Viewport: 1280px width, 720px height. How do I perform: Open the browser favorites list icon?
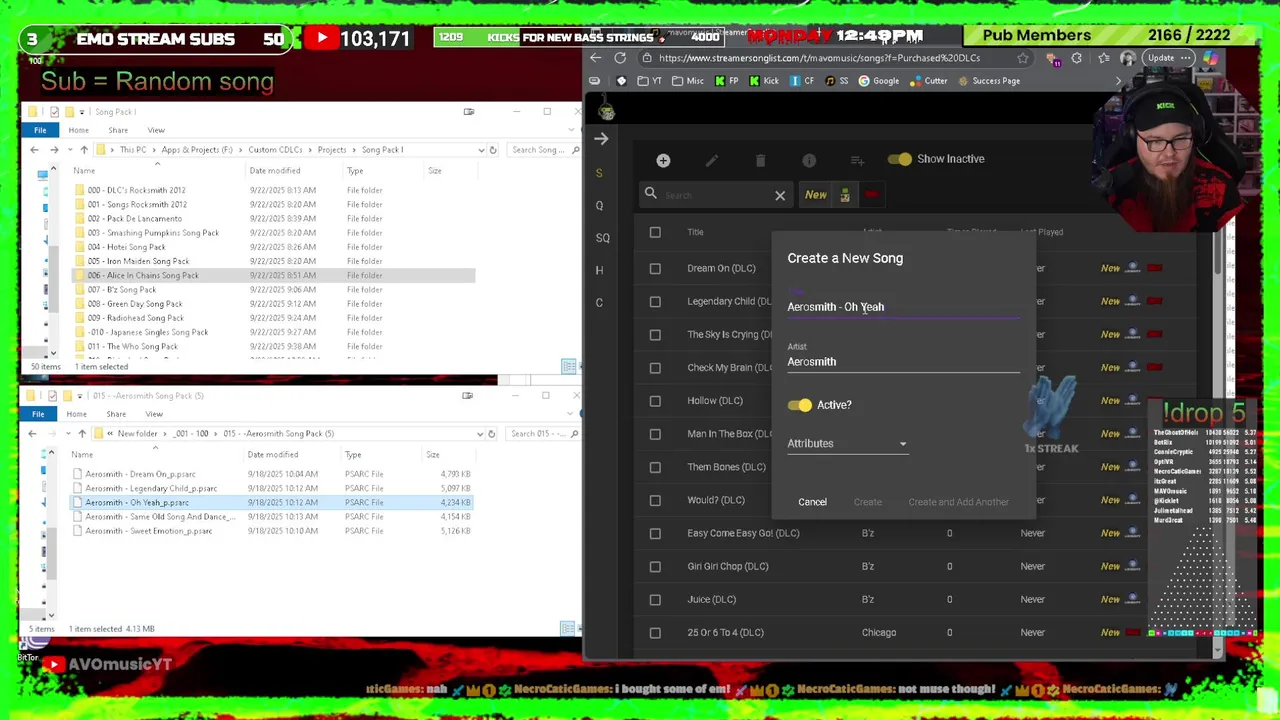(x=1104, y=58)
